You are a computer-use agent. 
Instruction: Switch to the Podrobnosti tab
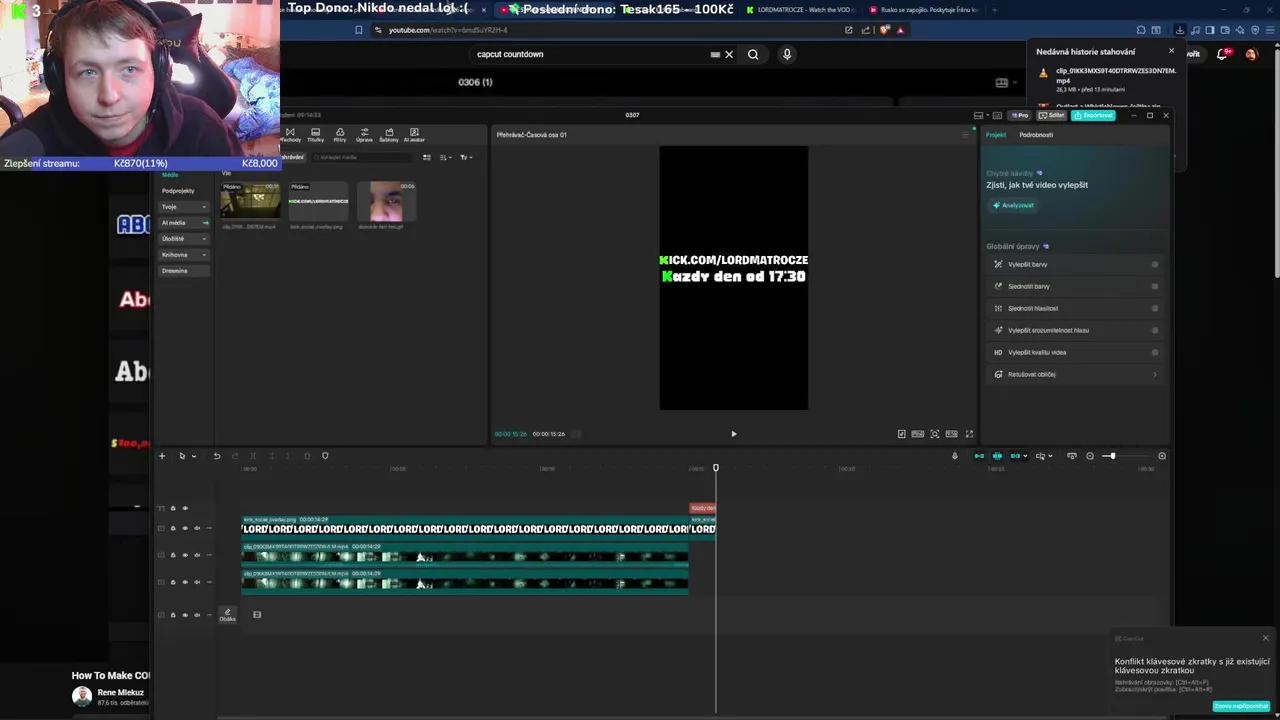(1036, 135)
